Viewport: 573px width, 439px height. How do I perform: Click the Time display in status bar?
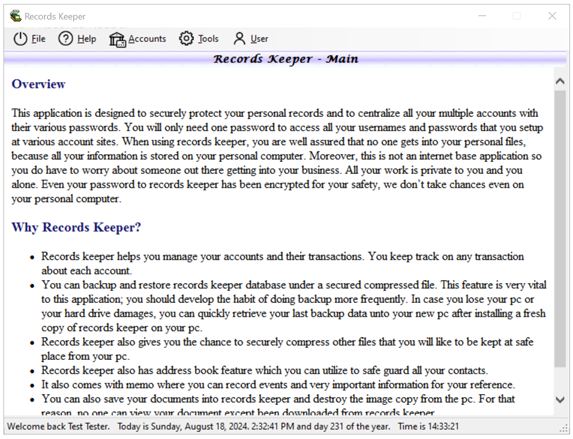(x=428, y=427)
